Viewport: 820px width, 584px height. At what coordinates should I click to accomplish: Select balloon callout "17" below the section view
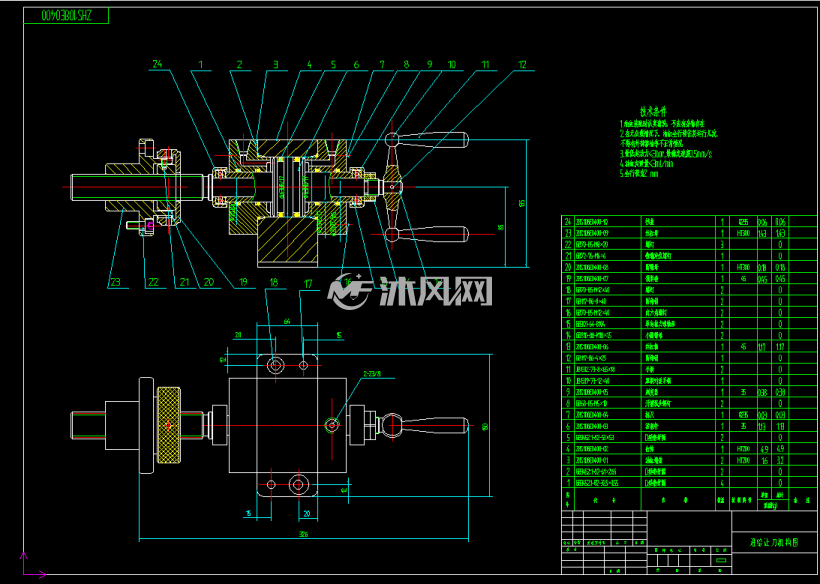pyautogui.click(x=309, y=284)
